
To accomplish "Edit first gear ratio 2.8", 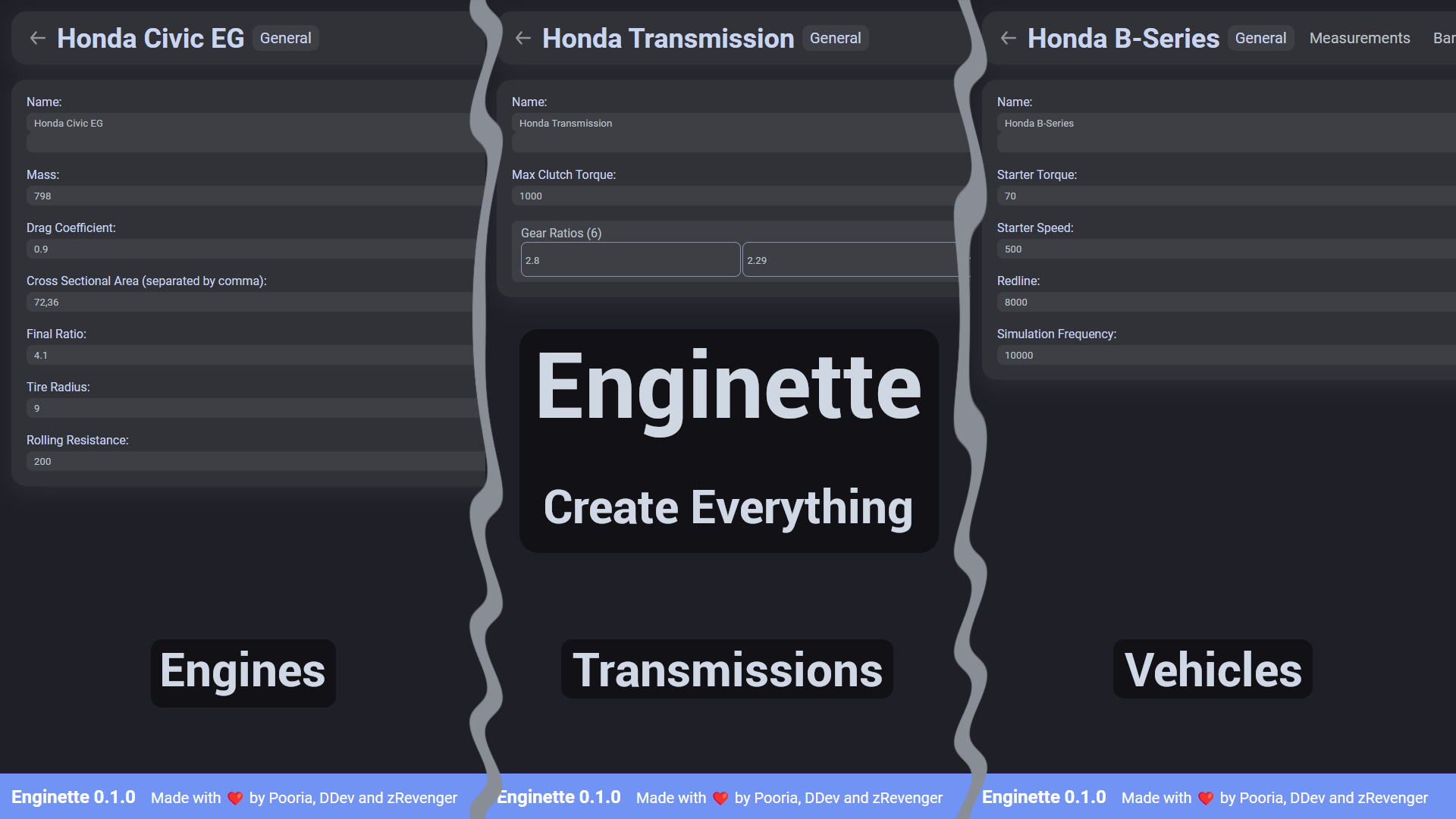I will [630, 260].
